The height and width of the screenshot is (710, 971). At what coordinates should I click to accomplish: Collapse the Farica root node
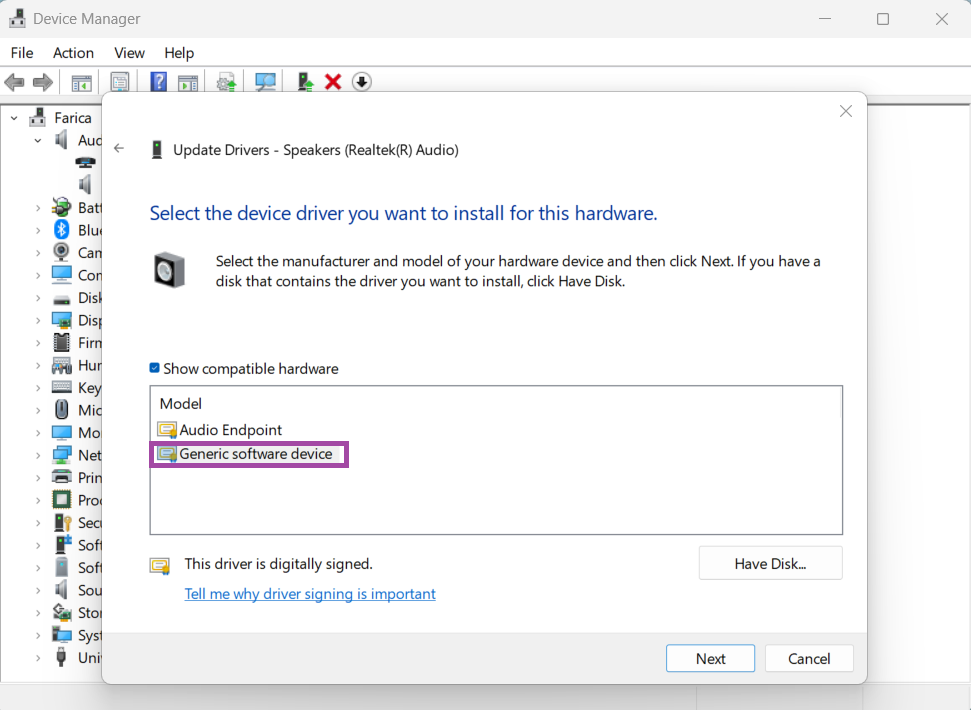coord(15,118)
